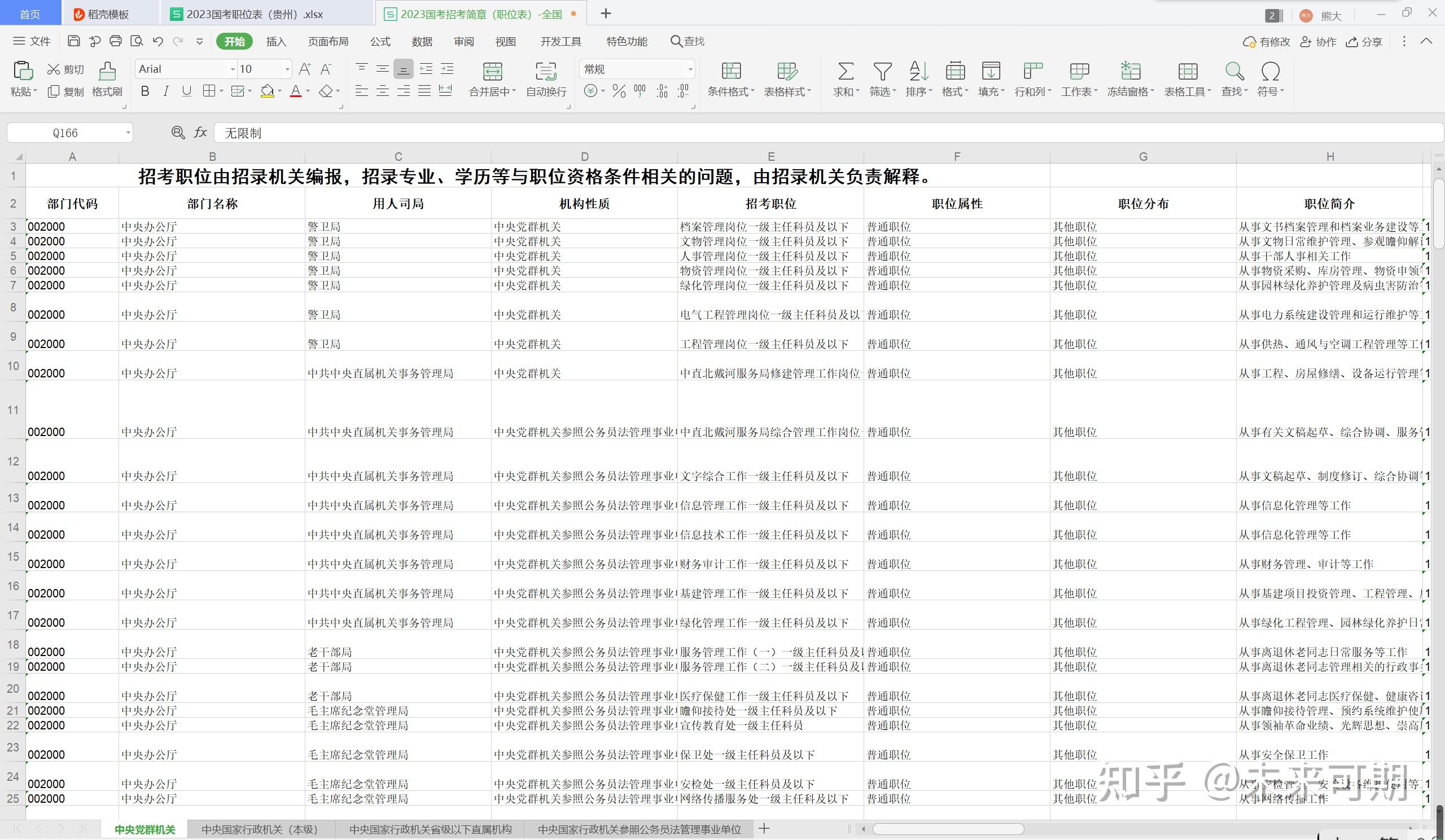
Task: Decrease font size with A- icon
Action: 326,69
